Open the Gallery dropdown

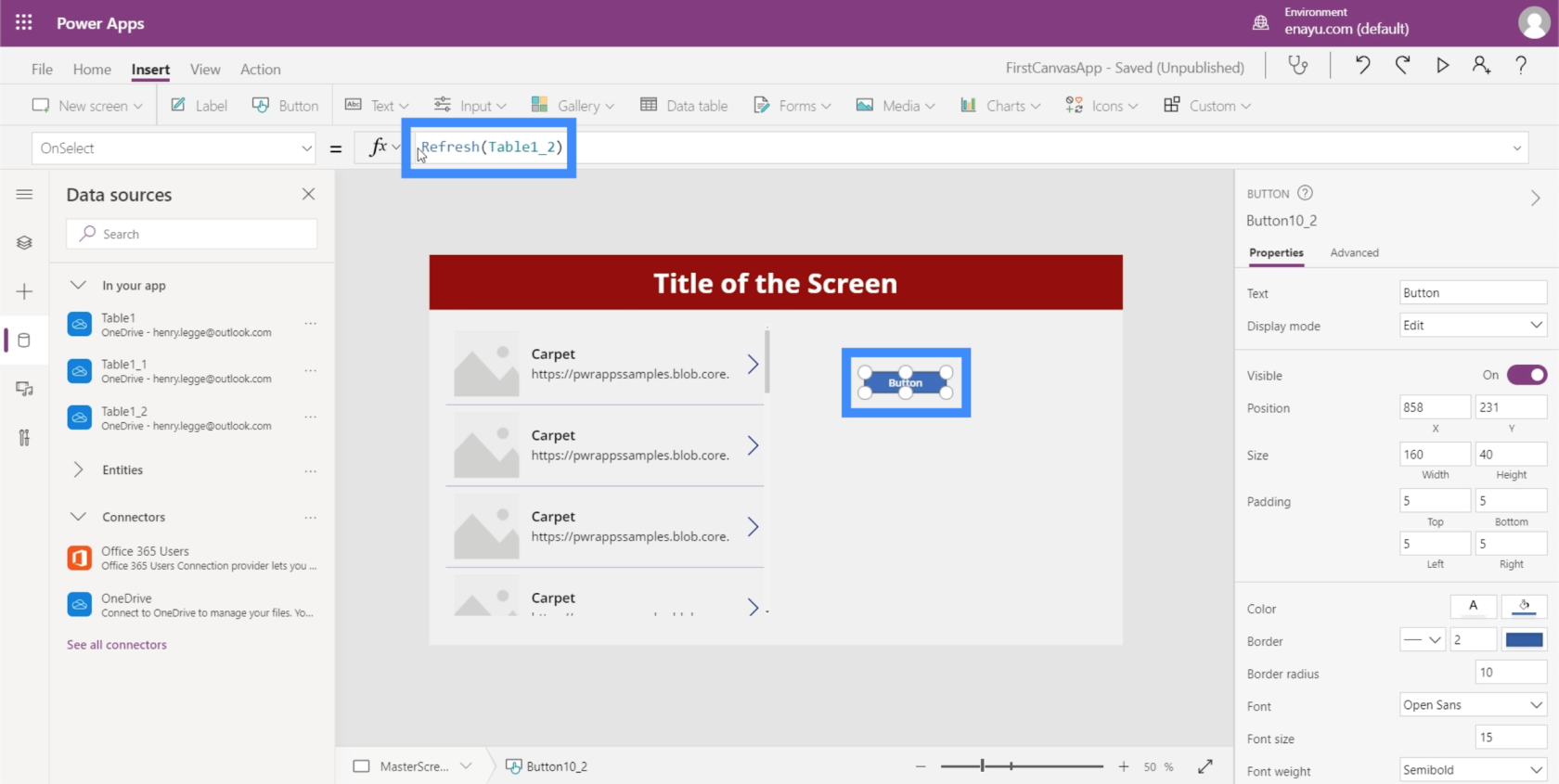pyautogui.click(x=573, y=106)
